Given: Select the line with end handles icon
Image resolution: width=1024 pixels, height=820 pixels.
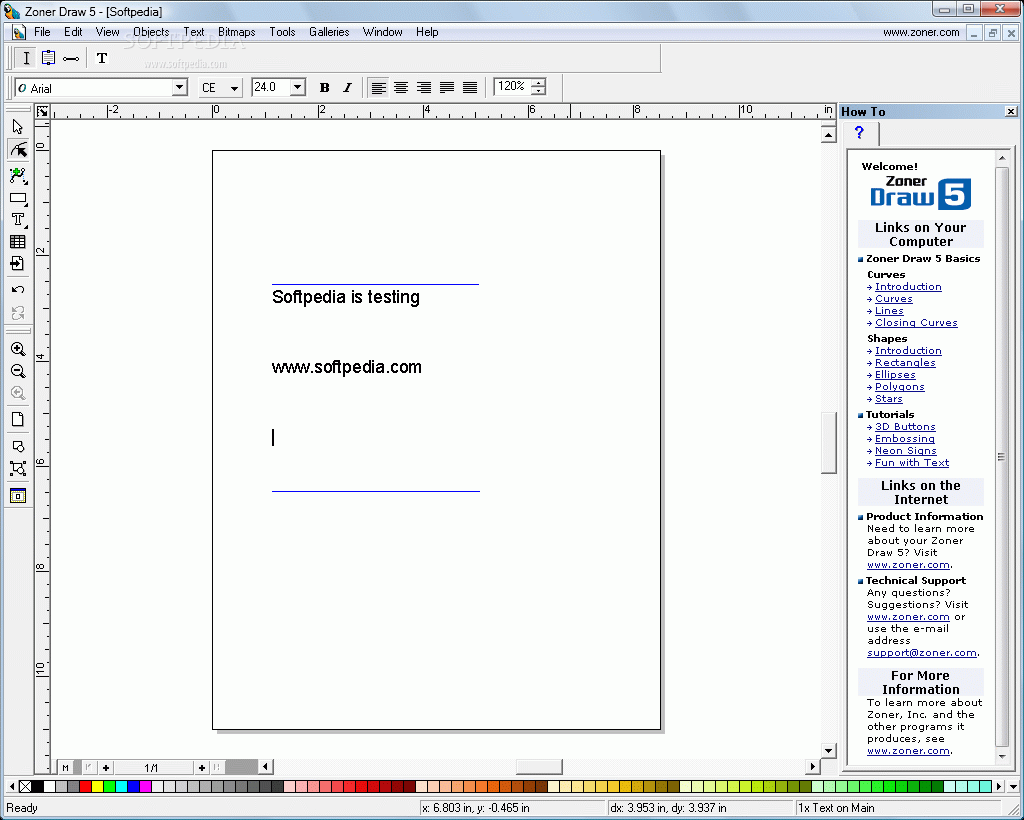Looking at the screenshot, I should (71, 58).
